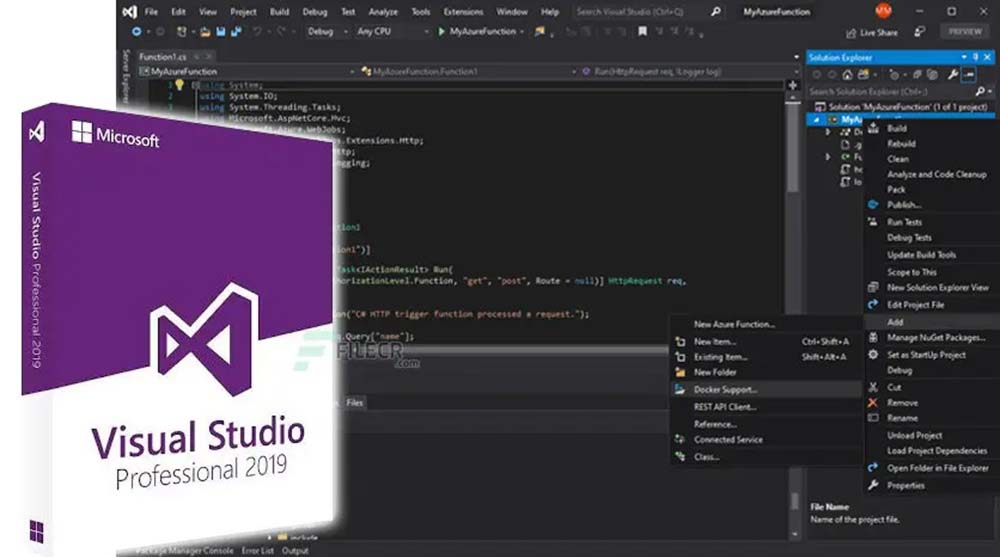Viewport: 1000px width, 557px height.
Task: Open the Edit menu
Action: 179,11
